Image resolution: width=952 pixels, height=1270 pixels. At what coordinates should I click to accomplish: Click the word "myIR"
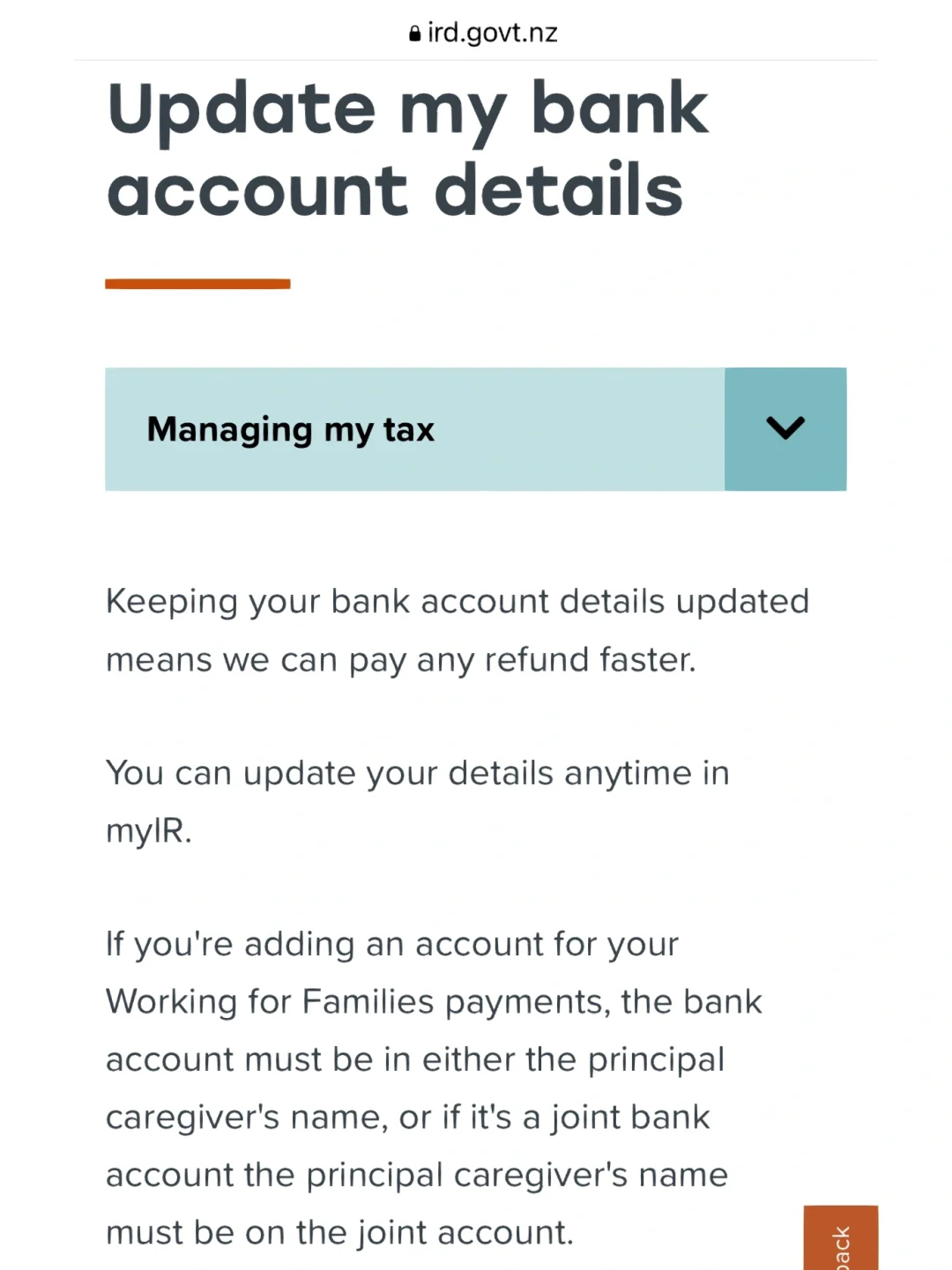tap(145, 831)
